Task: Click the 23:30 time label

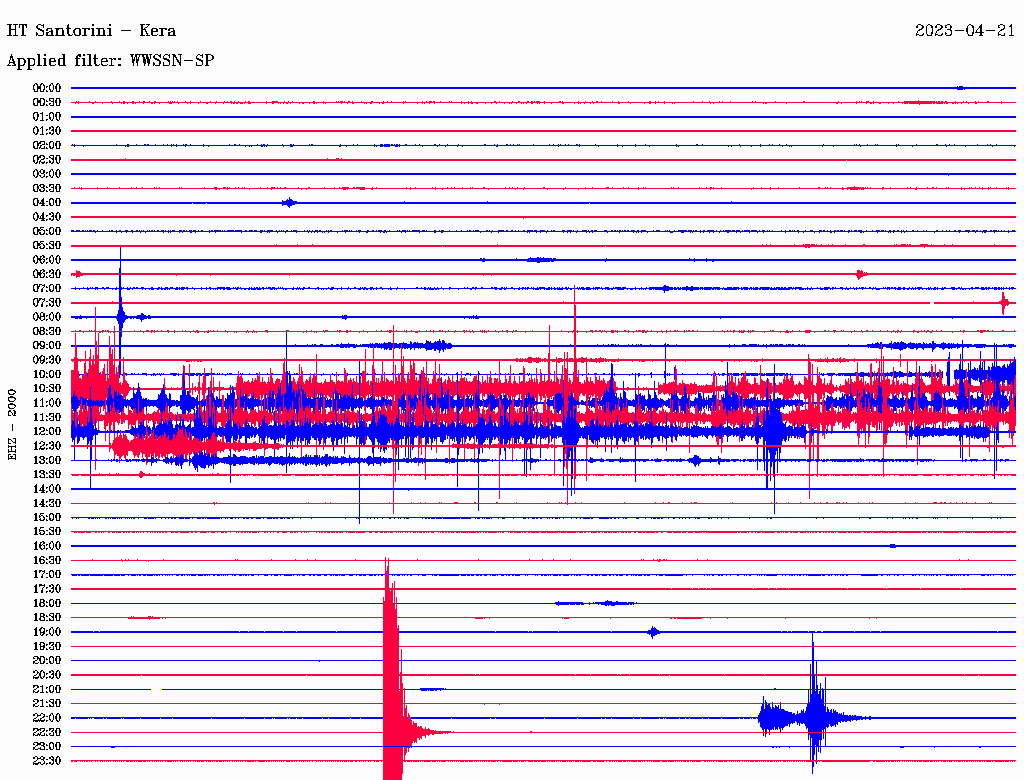Action: (x=47, y=761)
